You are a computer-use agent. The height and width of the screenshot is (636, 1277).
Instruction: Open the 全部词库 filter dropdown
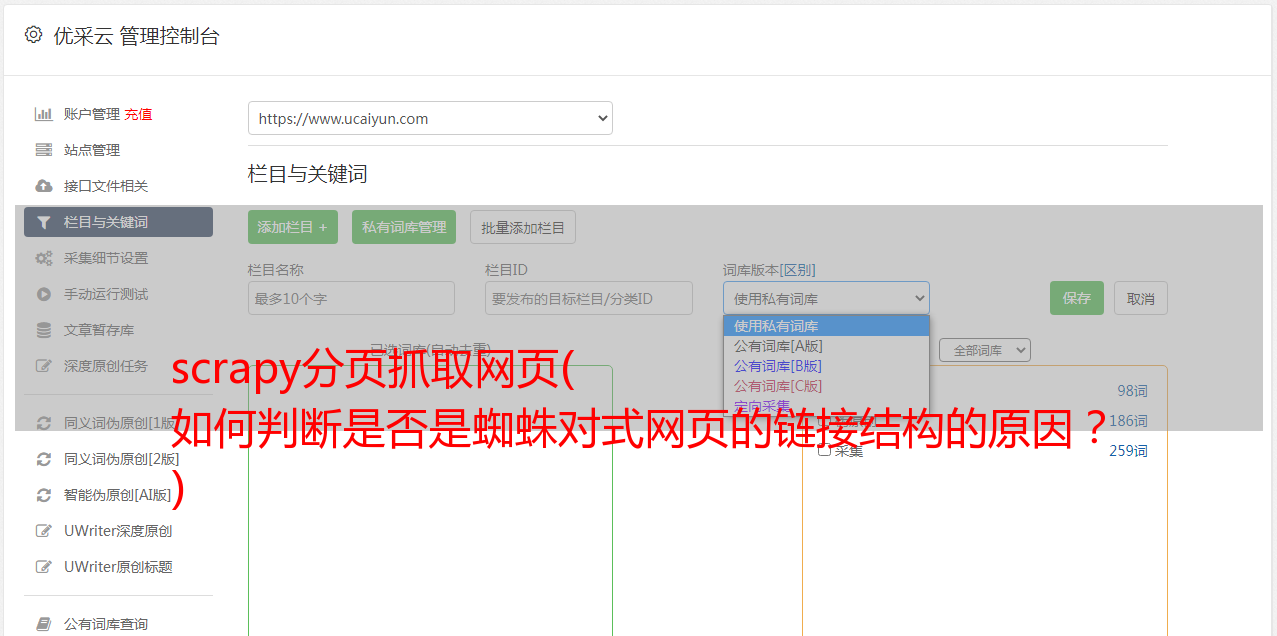pyautogui.click(x=985, y=350)
